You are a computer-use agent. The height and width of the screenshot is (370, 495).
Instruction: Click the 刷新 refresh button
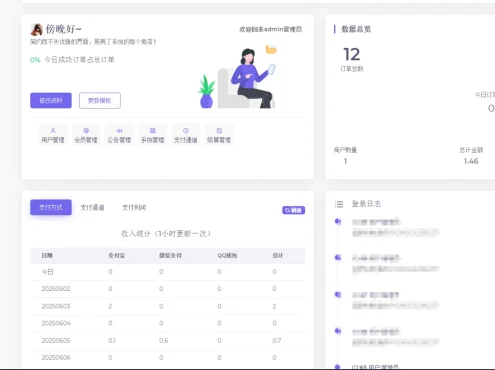[294, 210]
